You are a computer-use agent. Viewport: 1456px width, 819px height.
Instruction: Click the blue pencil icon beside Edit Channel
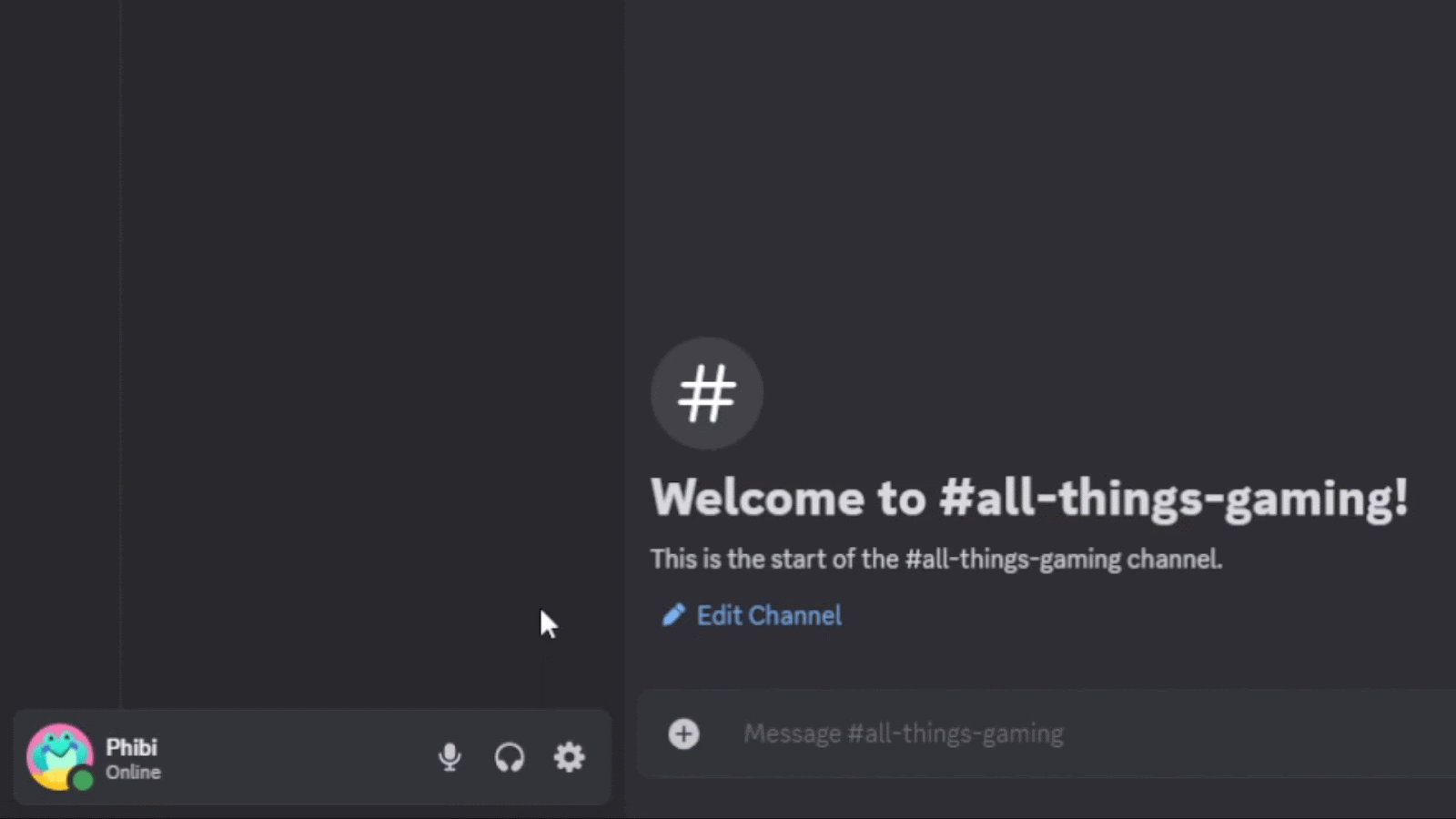672,615
